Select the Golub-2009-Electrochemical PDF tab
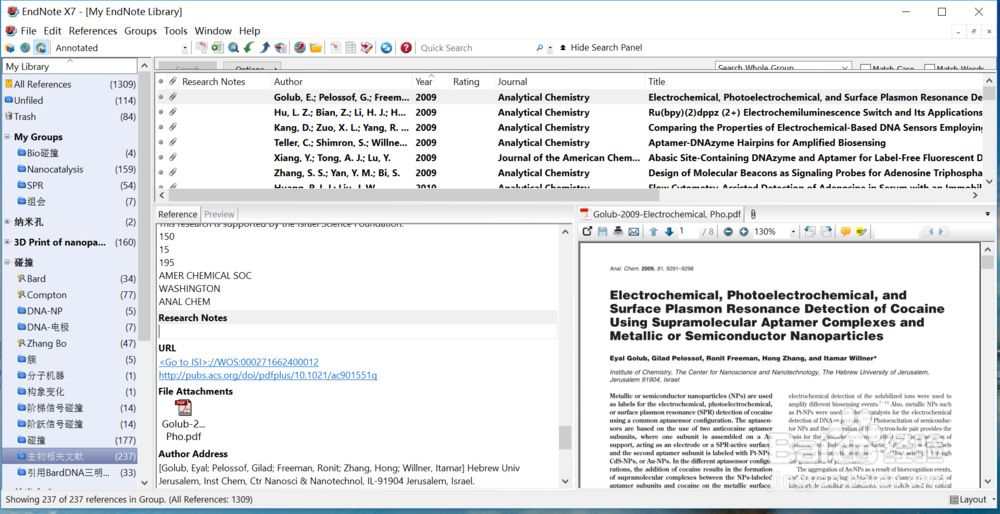 point(661,214)
